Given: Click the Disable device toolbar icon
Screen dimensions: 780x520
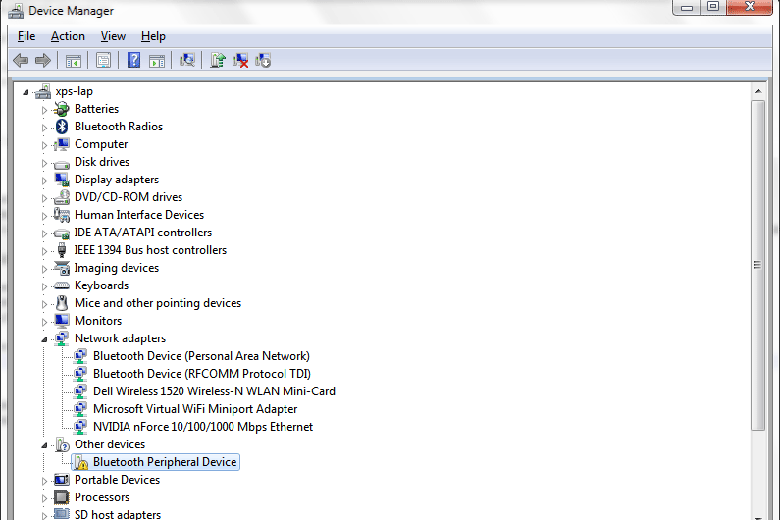Looking at the screenshot, I should click(264, 61).
